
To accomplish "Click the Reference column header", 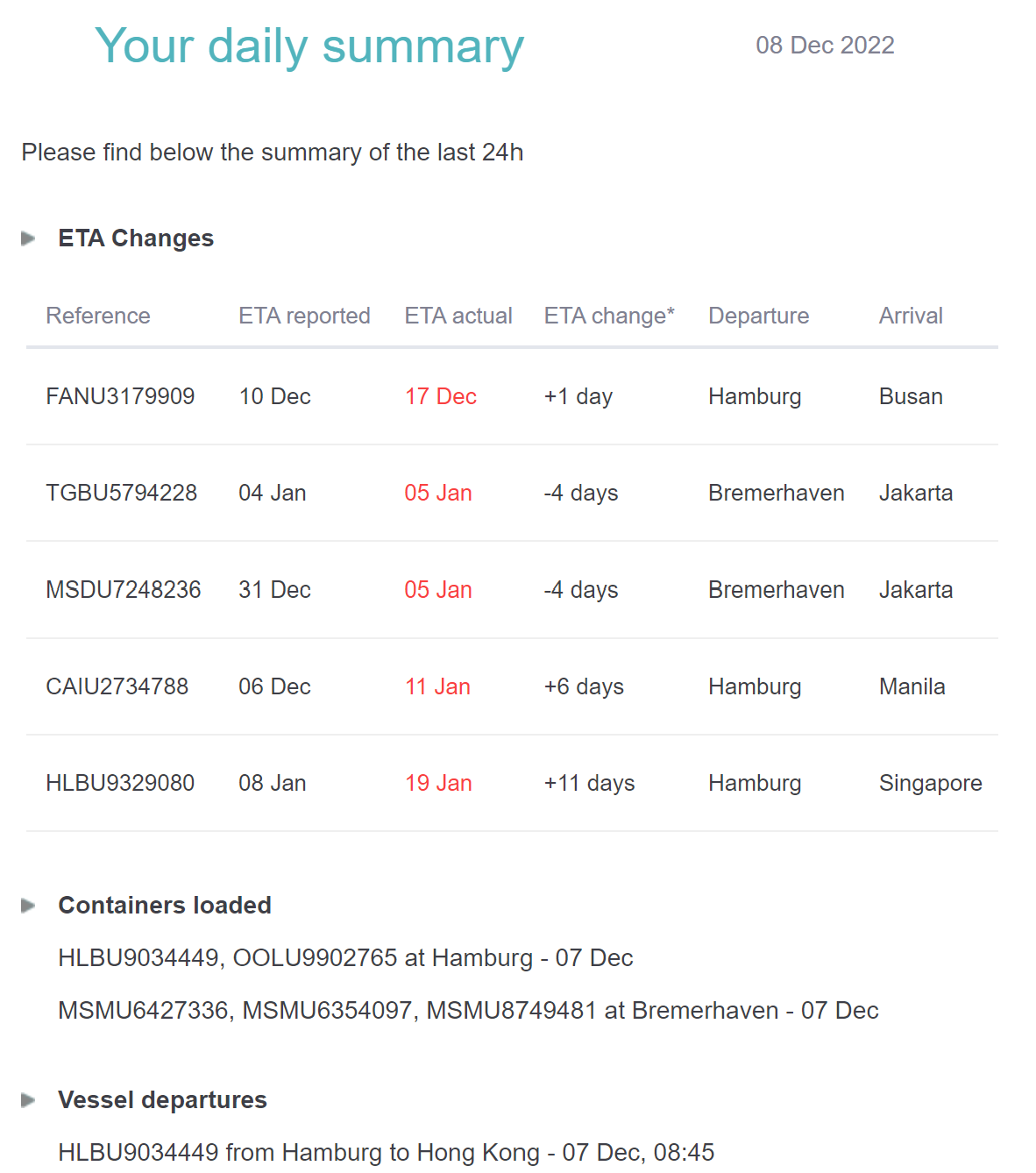I will coord(98,316).
